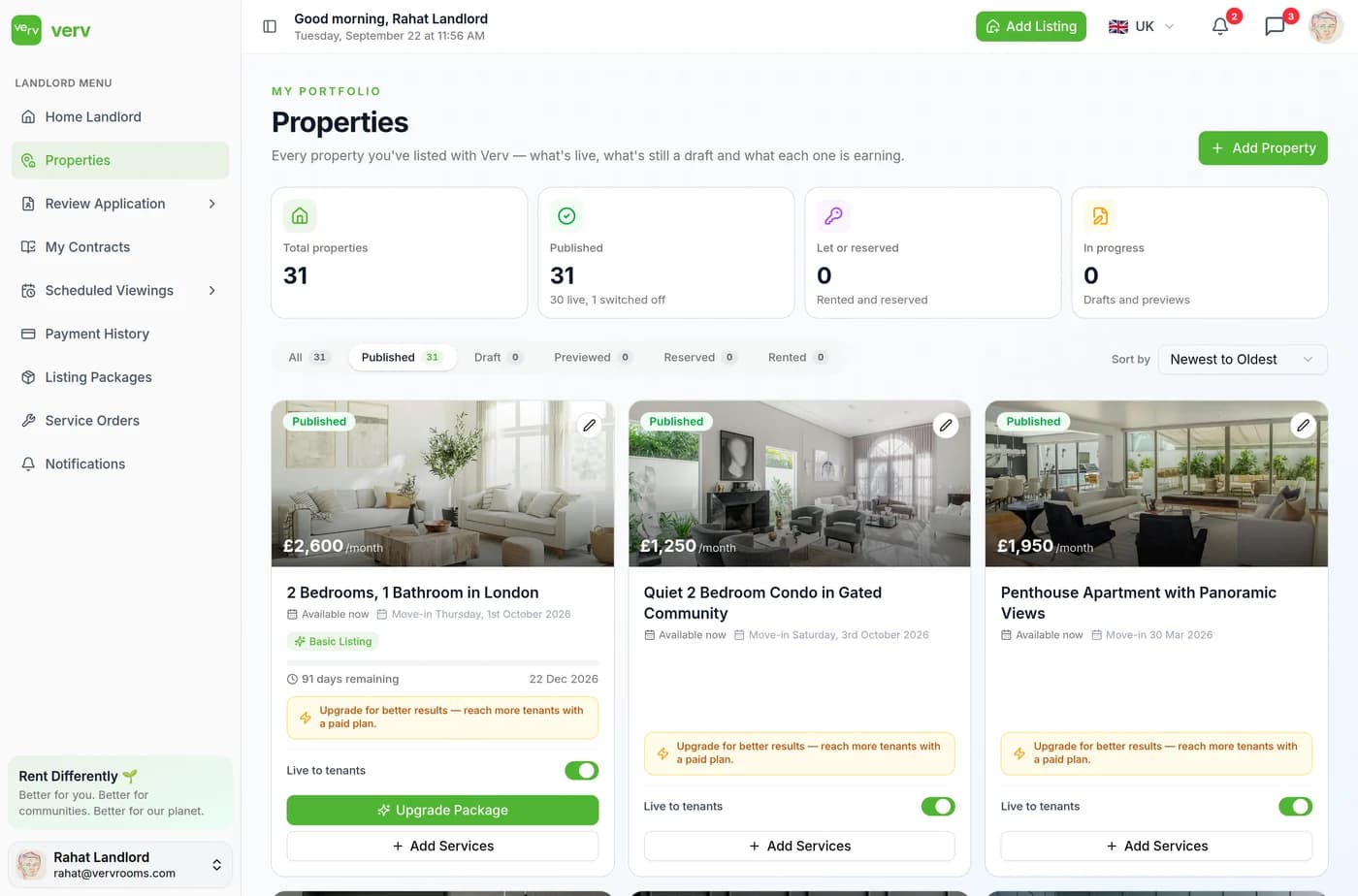1358x896 pixels.
Task: Open Home Landlord menu item
Action: (x=120, y=116)
